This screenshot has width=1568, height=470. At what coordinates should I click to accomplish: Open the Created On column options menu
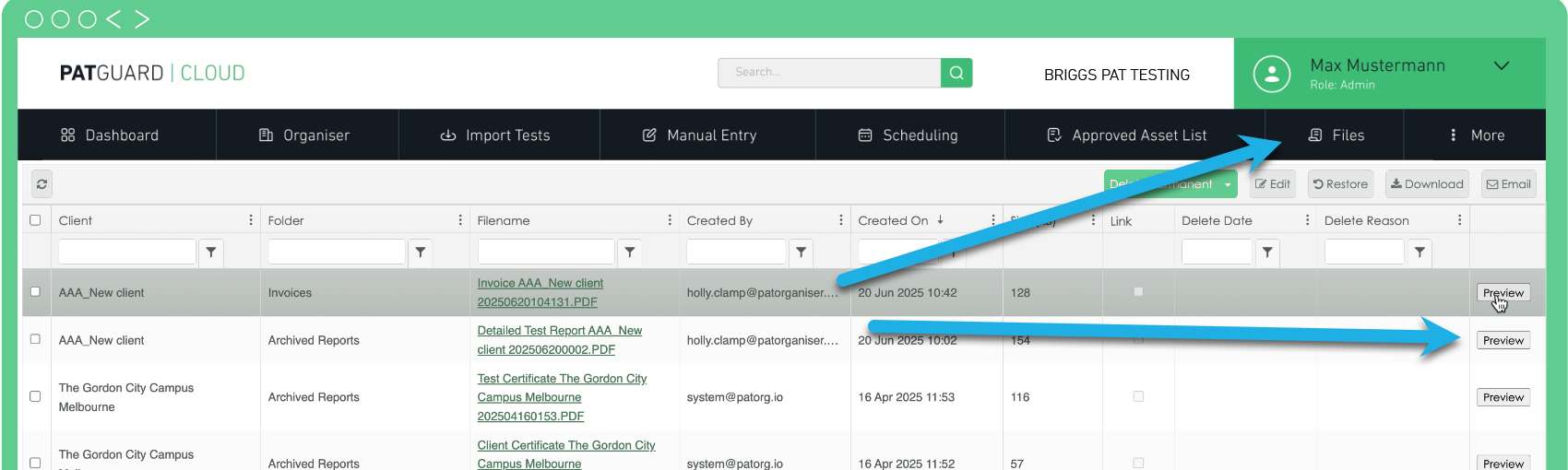tap(993, 220)
